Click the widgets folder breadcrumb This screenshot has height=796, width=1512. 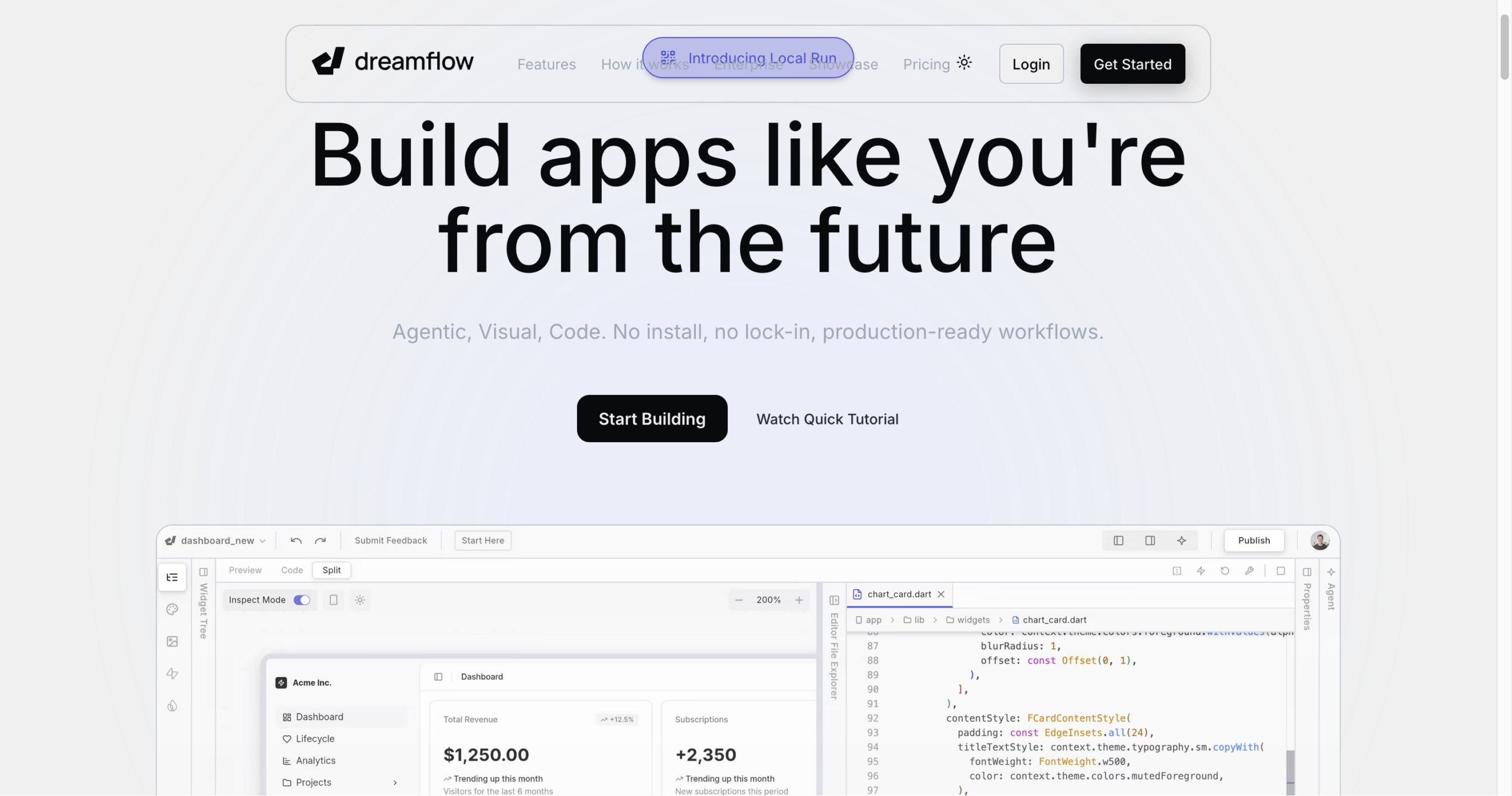click(x=967, y=620)
